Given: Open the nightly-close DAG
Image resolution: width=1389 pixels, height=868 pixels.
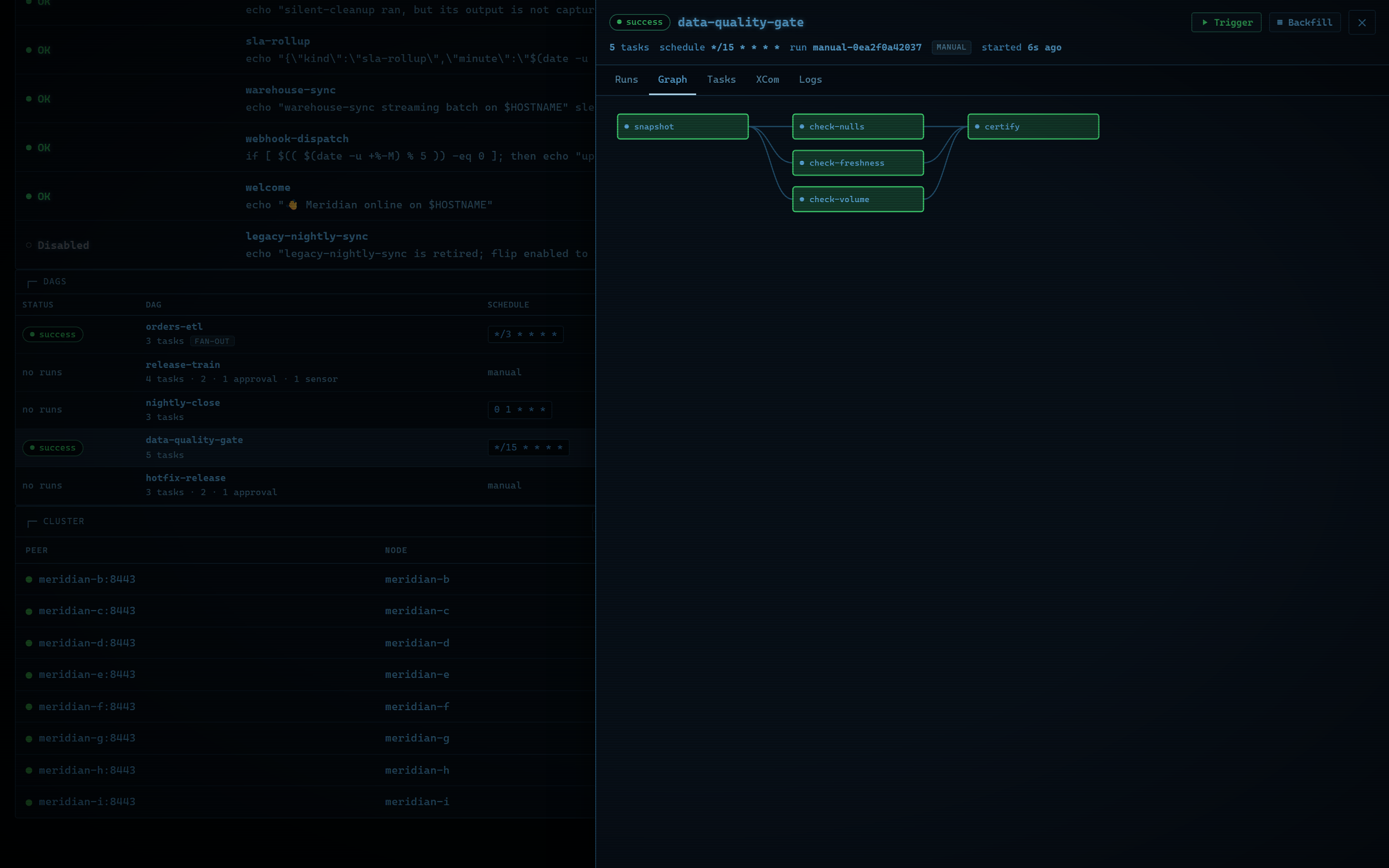Looking at the screenshot, I should click(183, 403).
